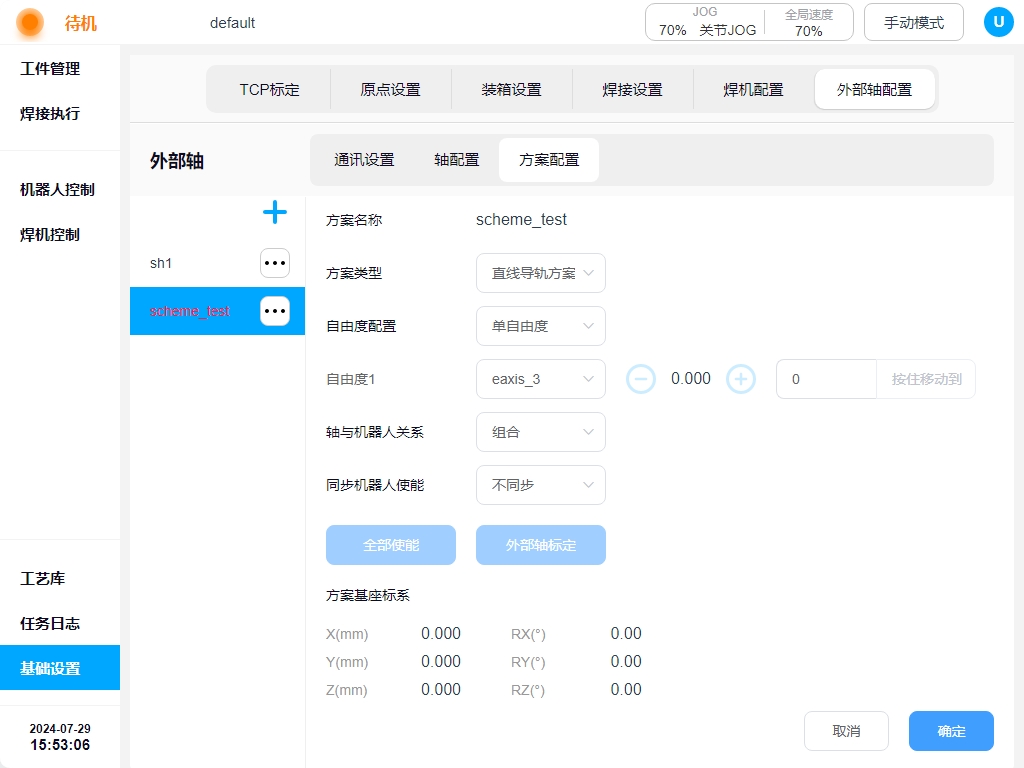
Task: Click the plus icon to increase 自由度1
Action: click(x=740, y=379)
